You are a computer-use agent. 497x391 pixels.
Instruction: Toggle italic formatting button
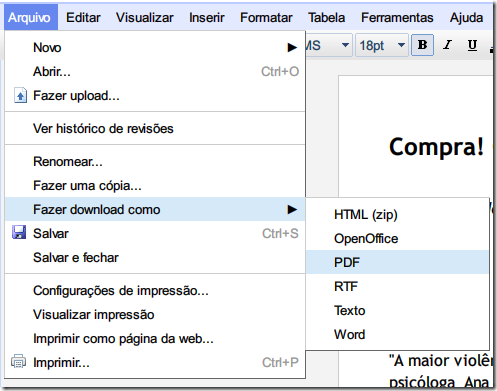pos(448,45)
